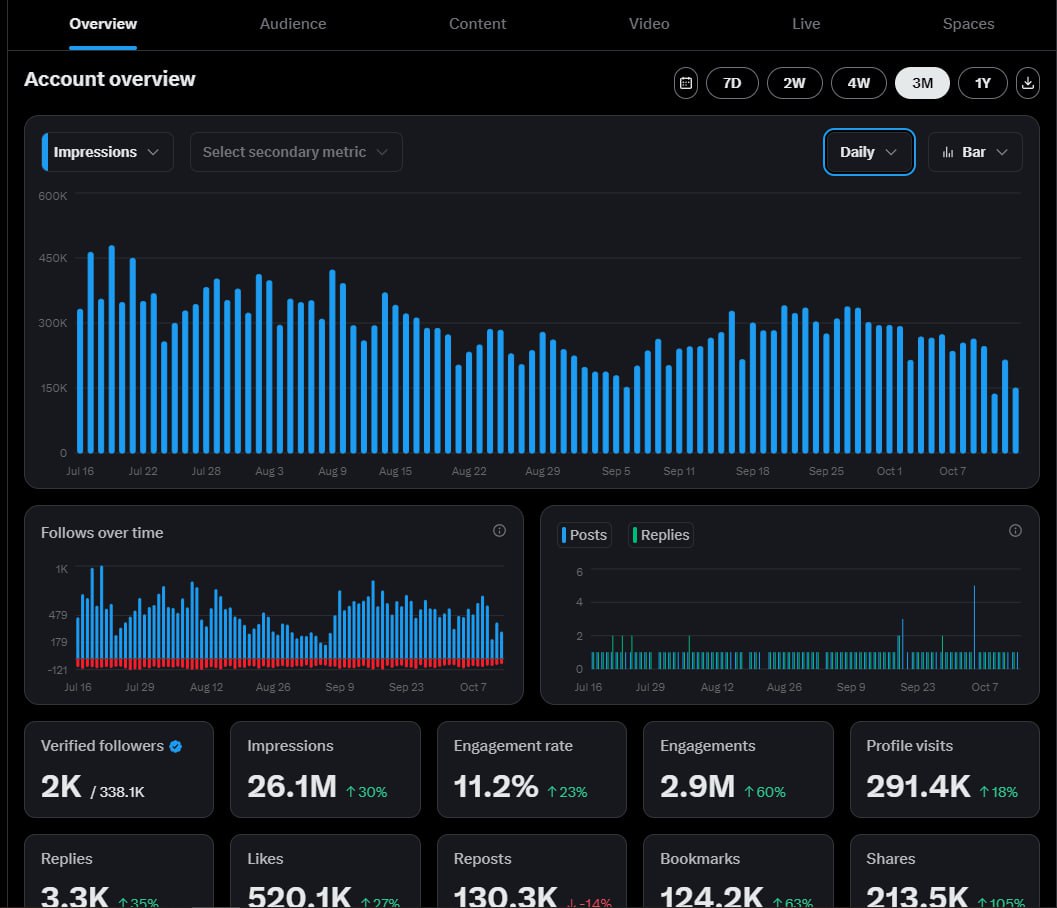Open the calendar date range picker

tap(686, 83)
